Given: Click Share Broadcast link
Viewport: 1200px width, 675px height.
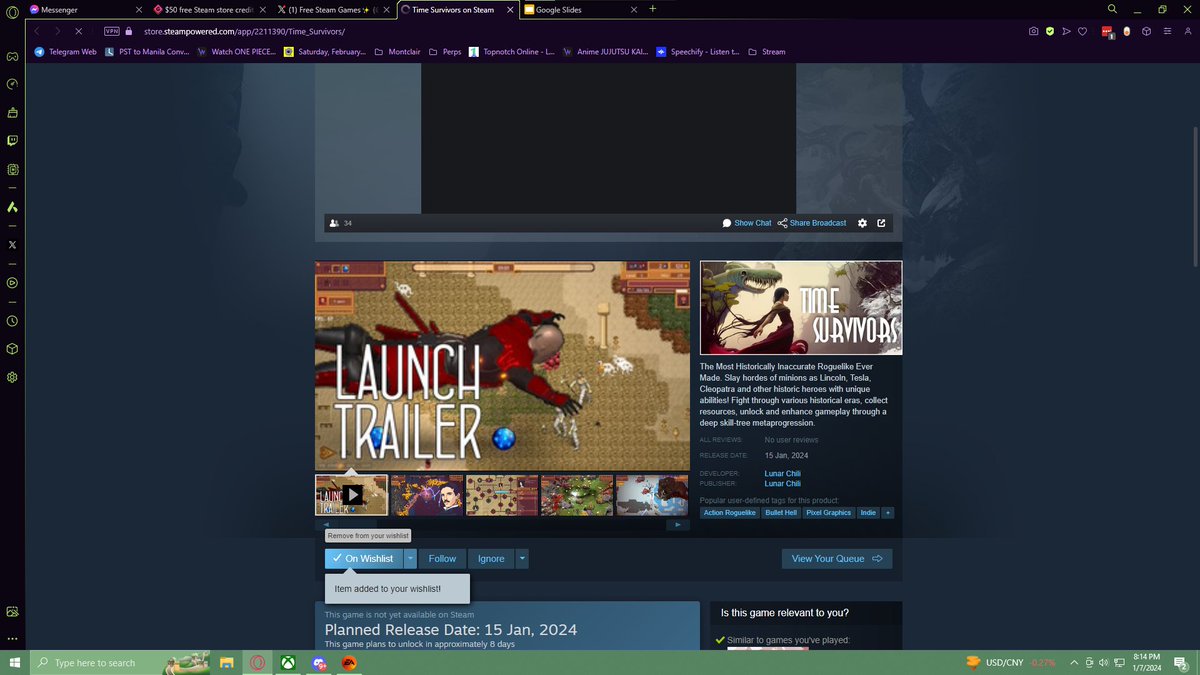Looking at the screenshot, I should point(811,223).
